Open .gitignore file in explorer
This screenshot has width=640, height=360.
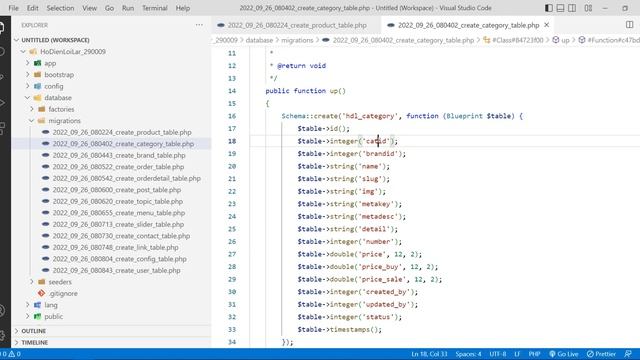click(x=63, y=293)
